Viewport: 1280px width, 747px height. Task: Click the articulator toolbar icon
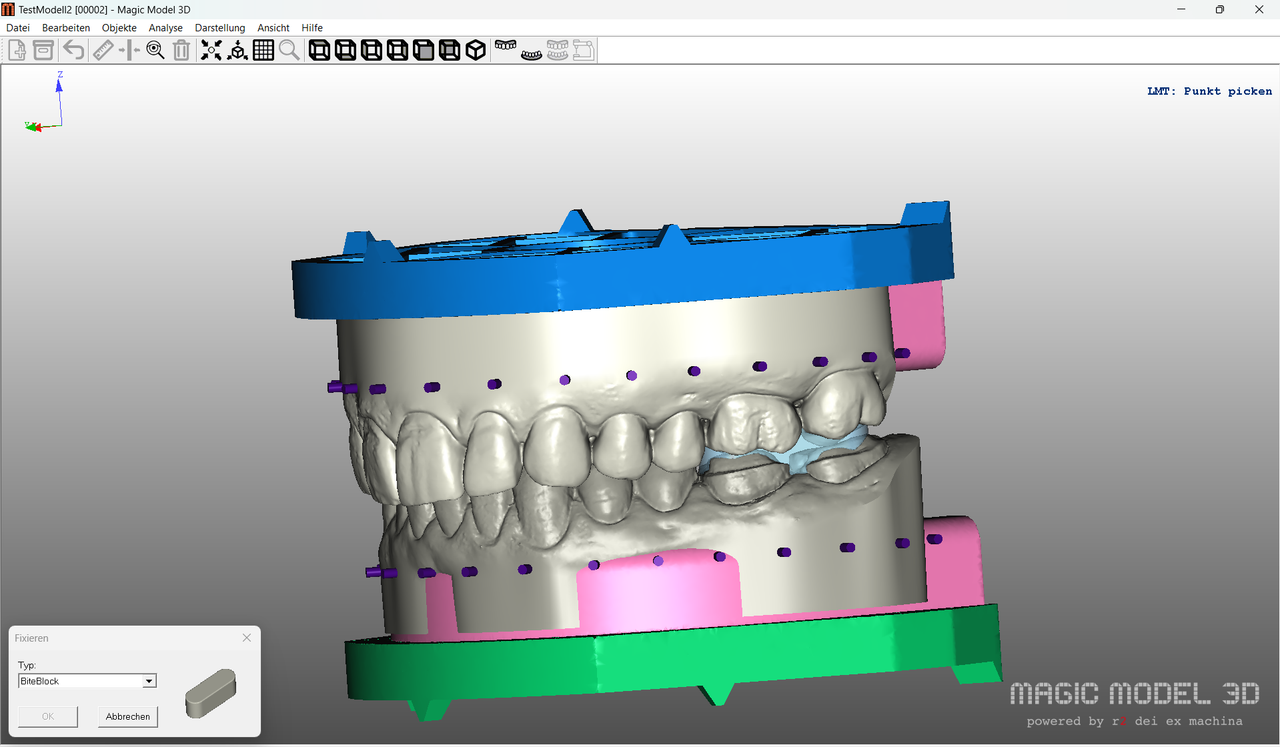click(583, 50)
